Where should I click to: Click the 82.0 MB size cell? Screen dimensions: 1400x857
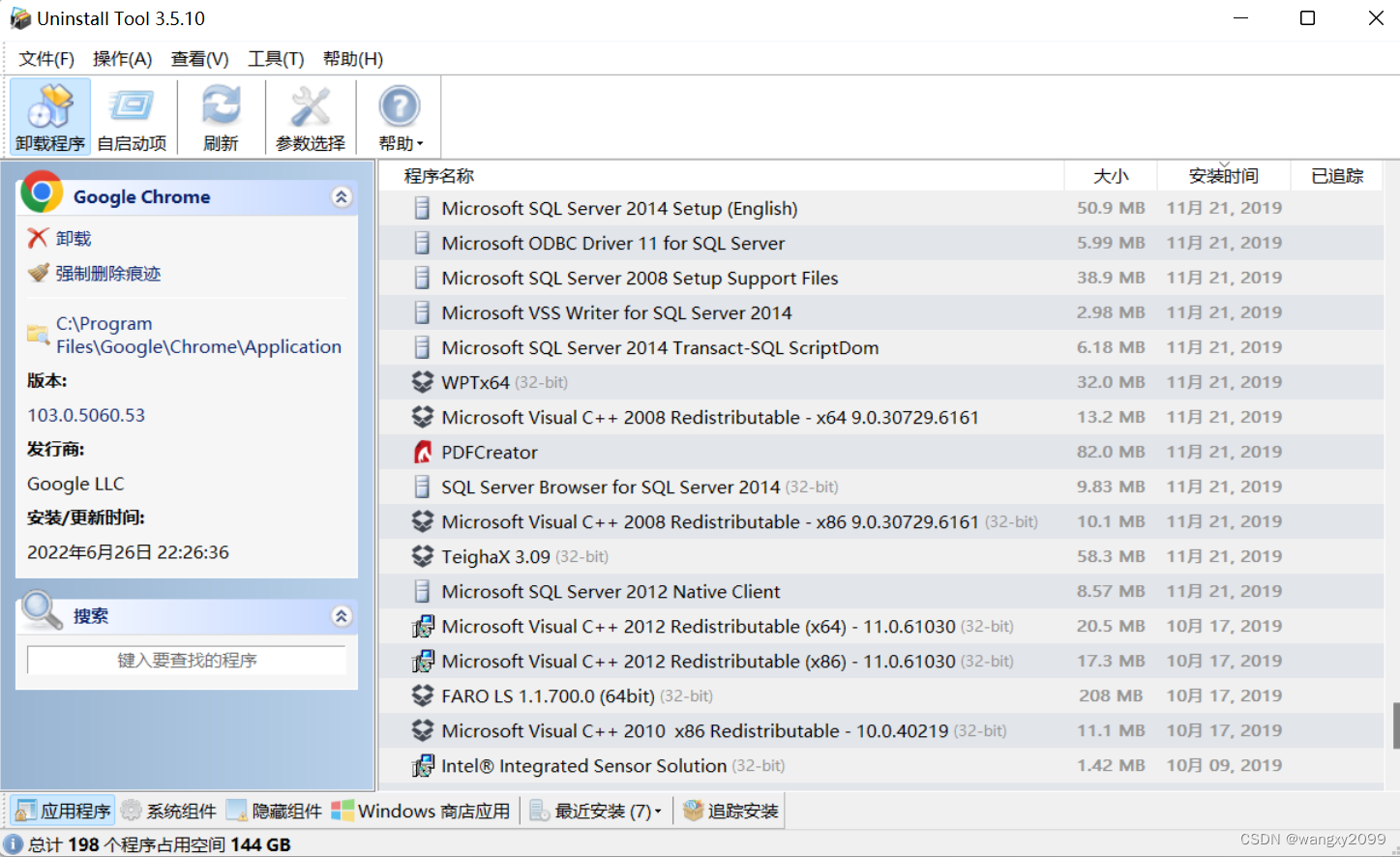coord(1111,452)
